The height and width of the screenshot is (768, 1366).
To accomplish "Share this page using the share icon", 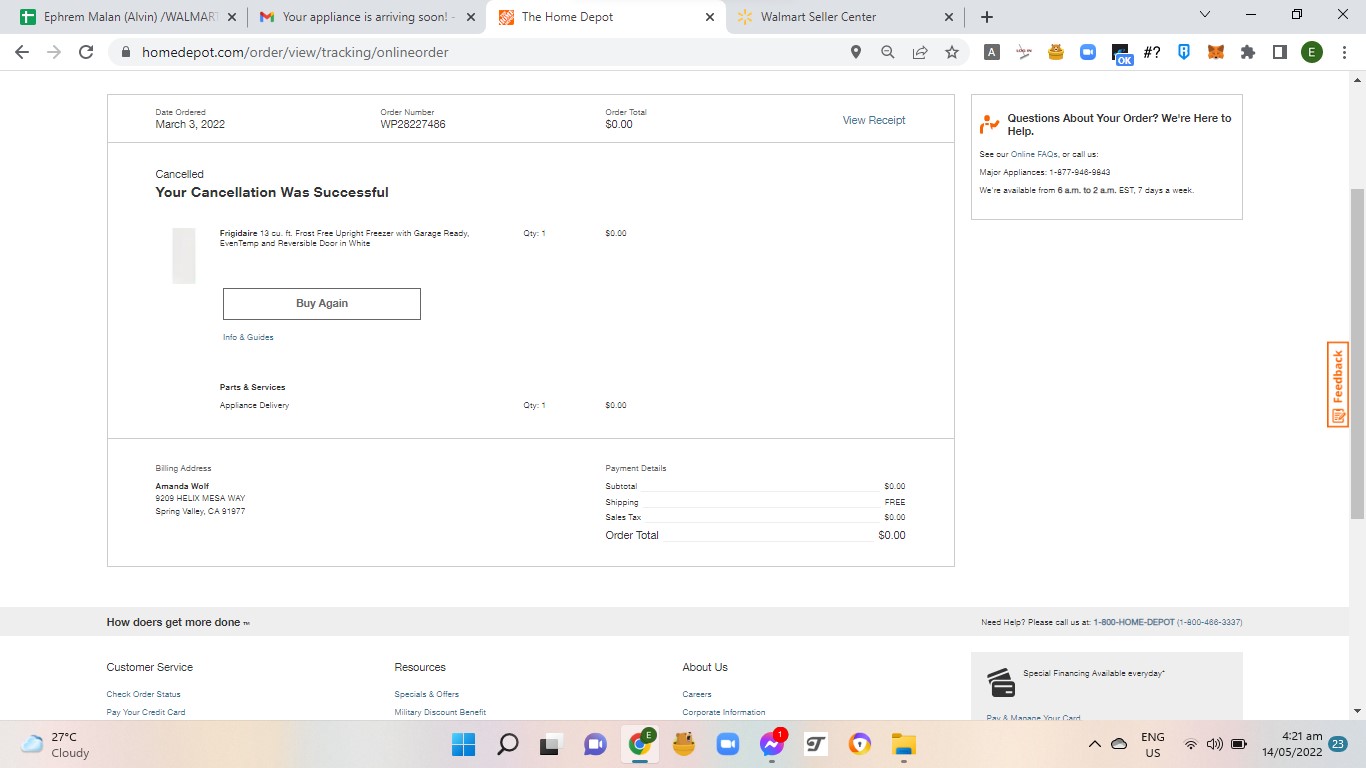I will point(920,52).
